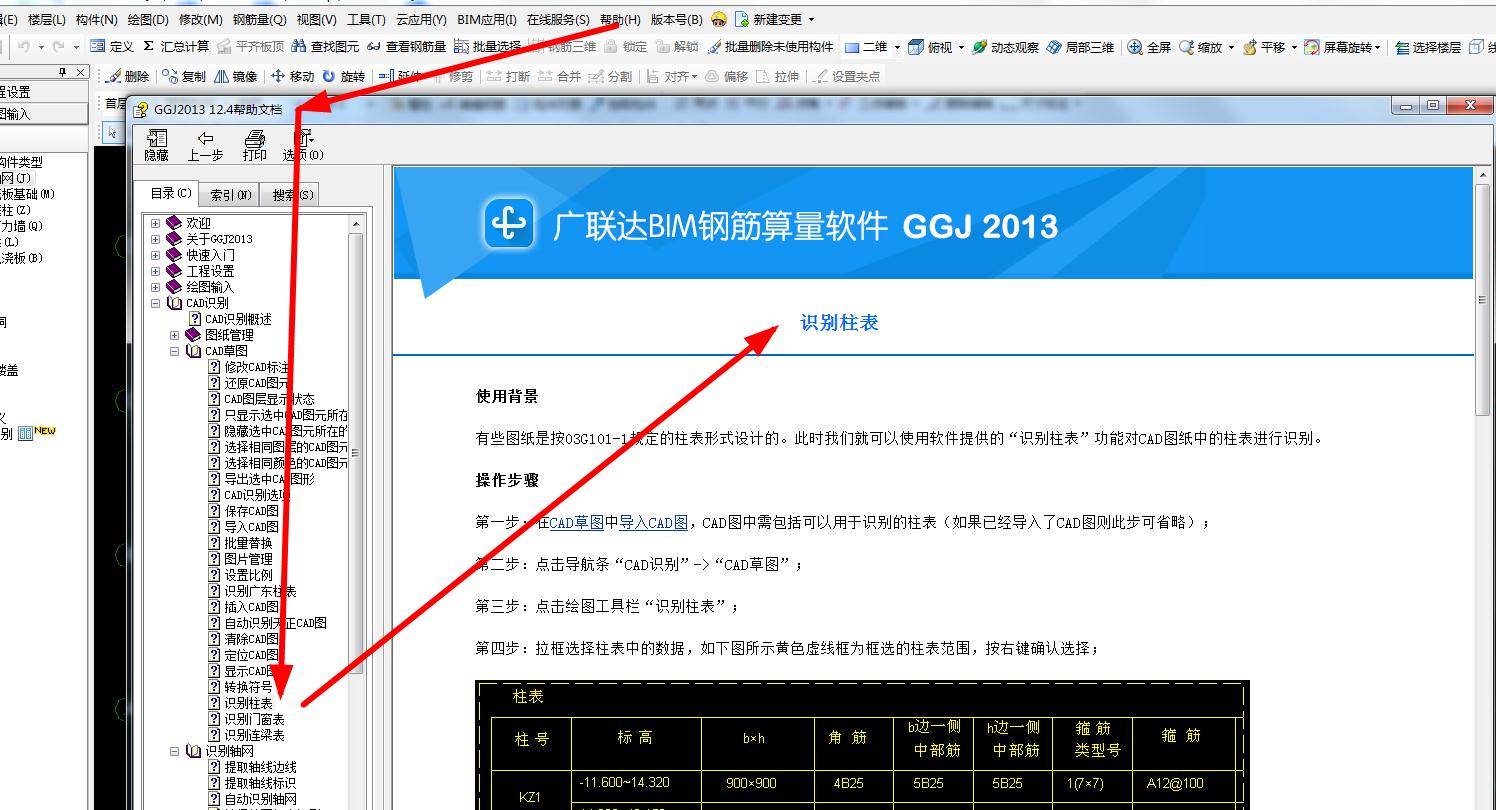The image size is (1496, 810).
Task: Switch to the 目录(C) tab
Action: (169, 193)
